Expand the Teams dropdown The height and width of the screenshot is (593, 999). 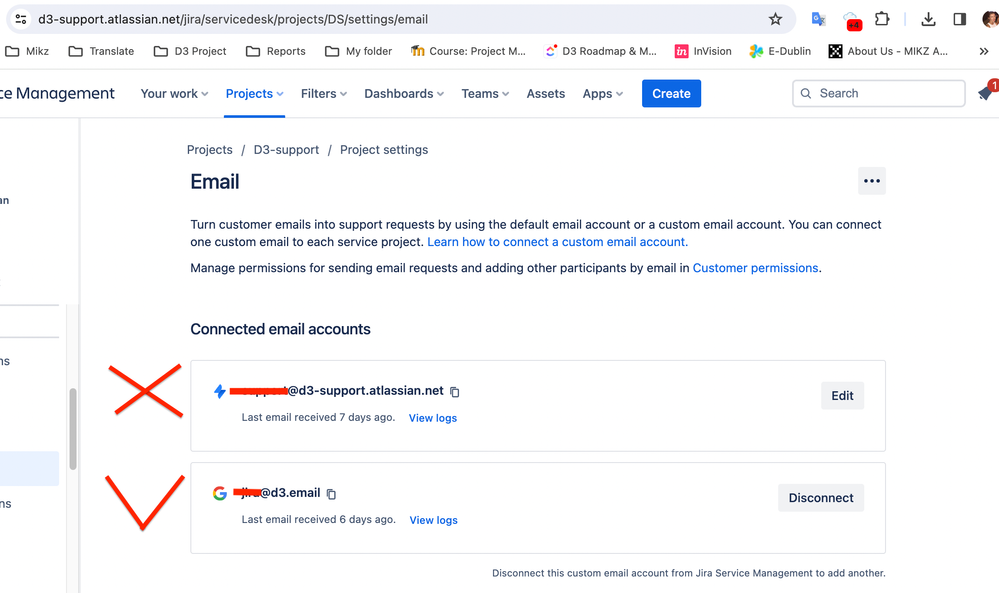click(485, 94)
